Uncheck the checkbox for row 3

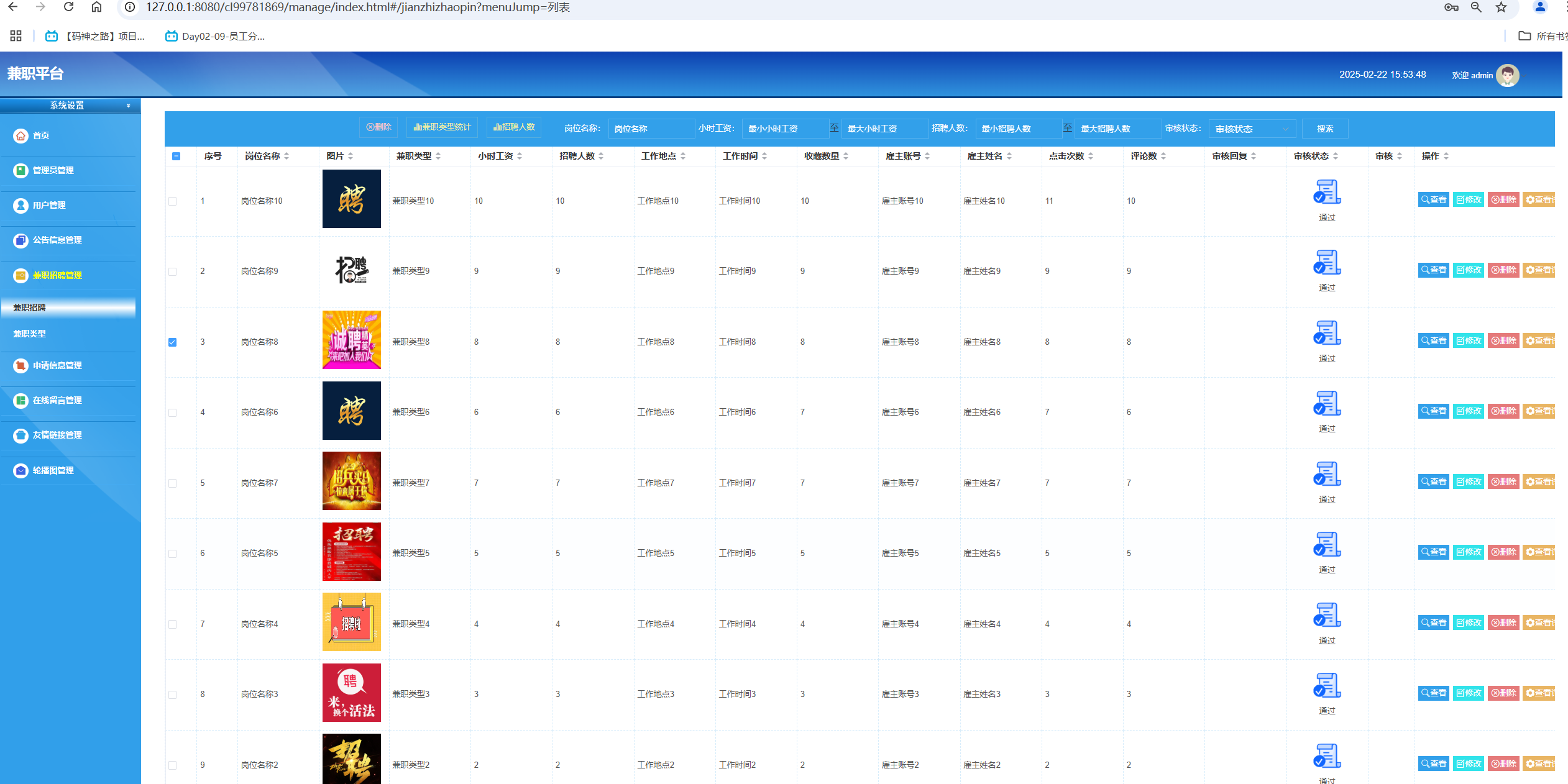173,342
